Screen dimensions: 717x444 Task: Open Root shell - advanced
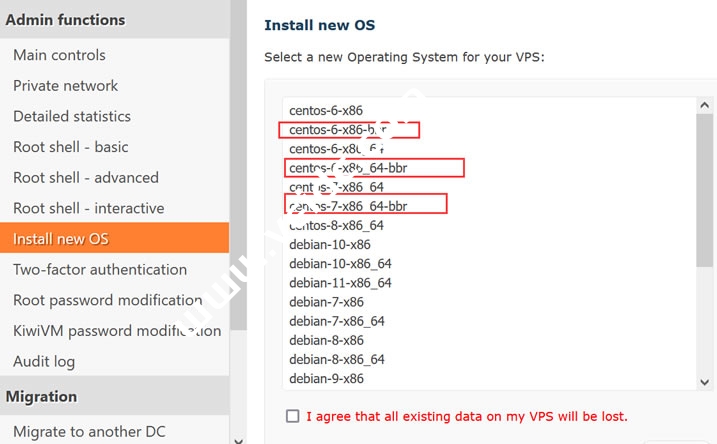point(85,178)
